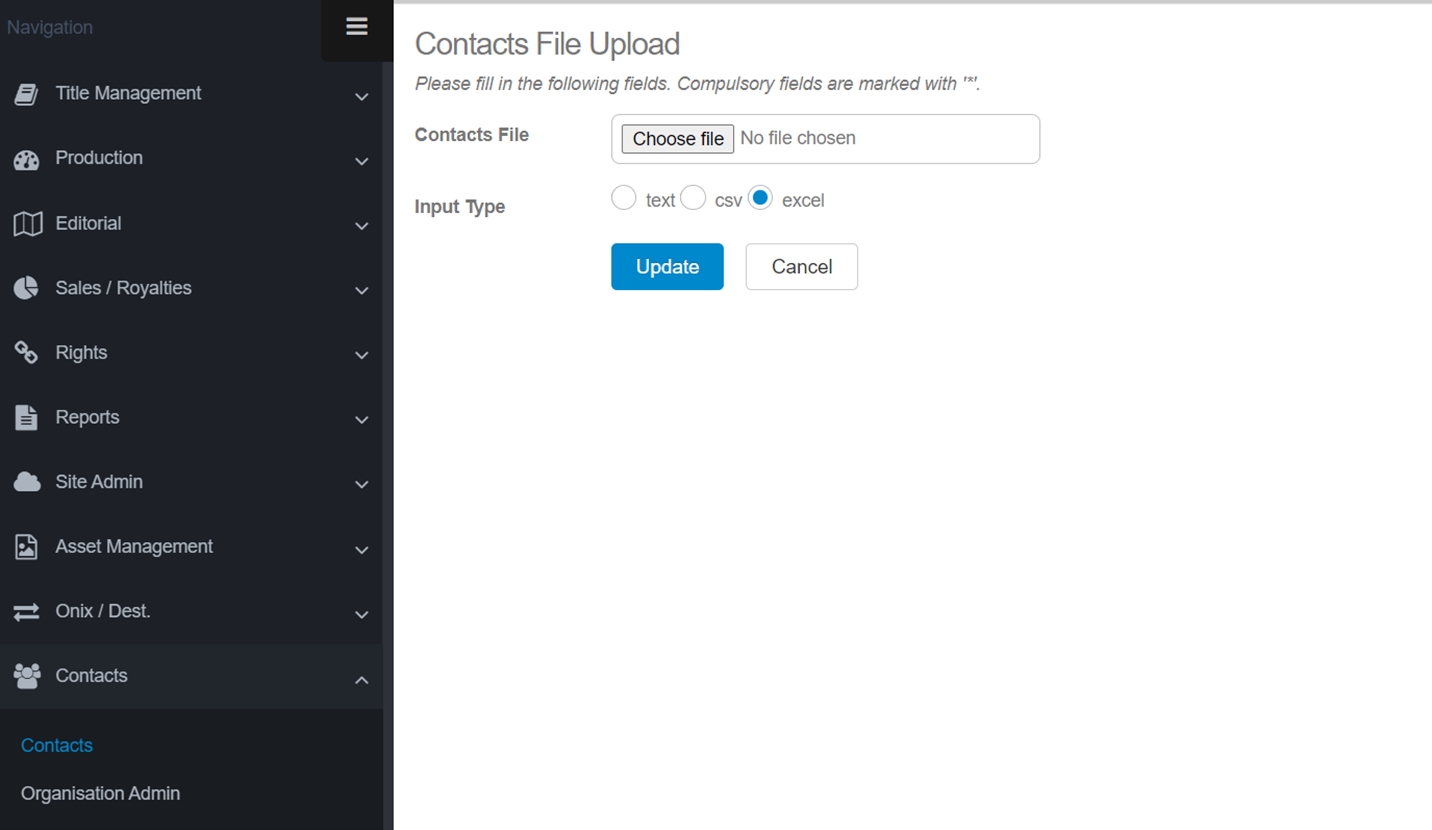This screenshot has height=830, width=1432.
Task: Click the Editorial map icon
Action: tap(27, 224)
